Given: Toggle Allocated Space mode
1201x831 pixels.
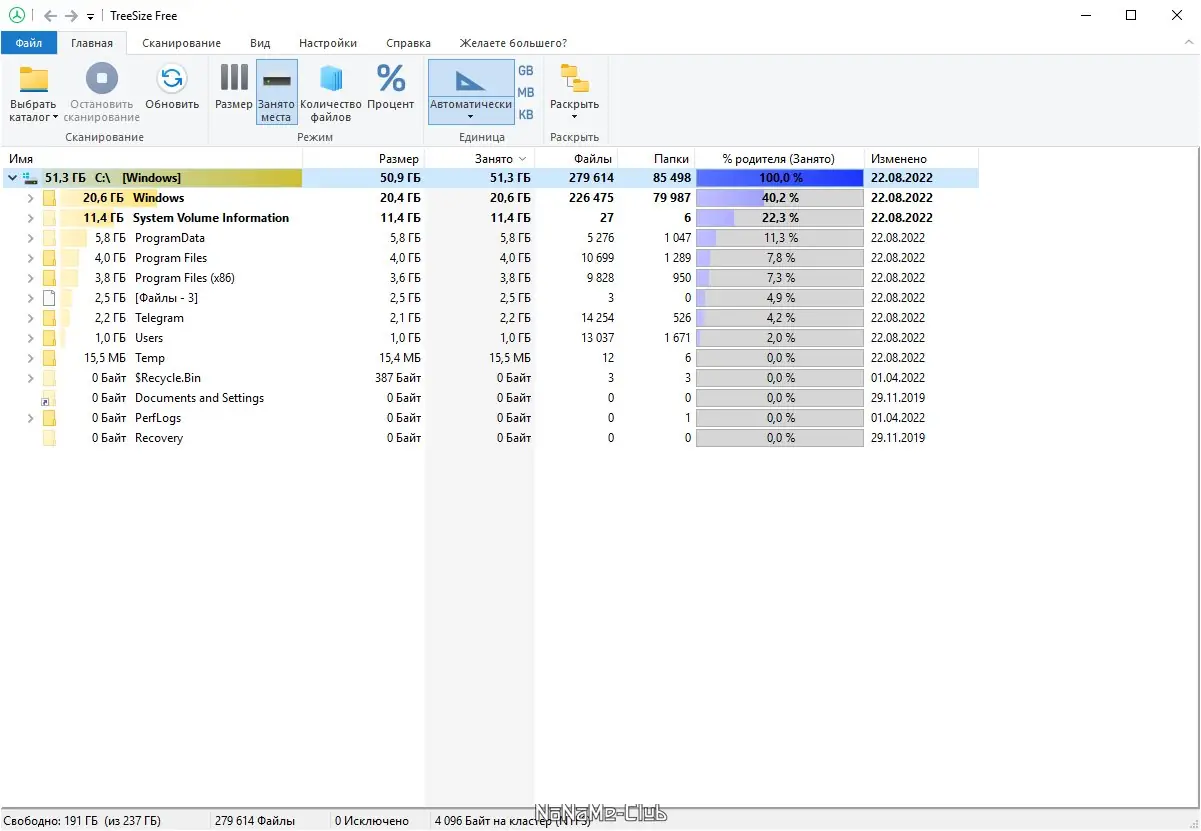Looking at the screenshot, I should pos(276,92).
